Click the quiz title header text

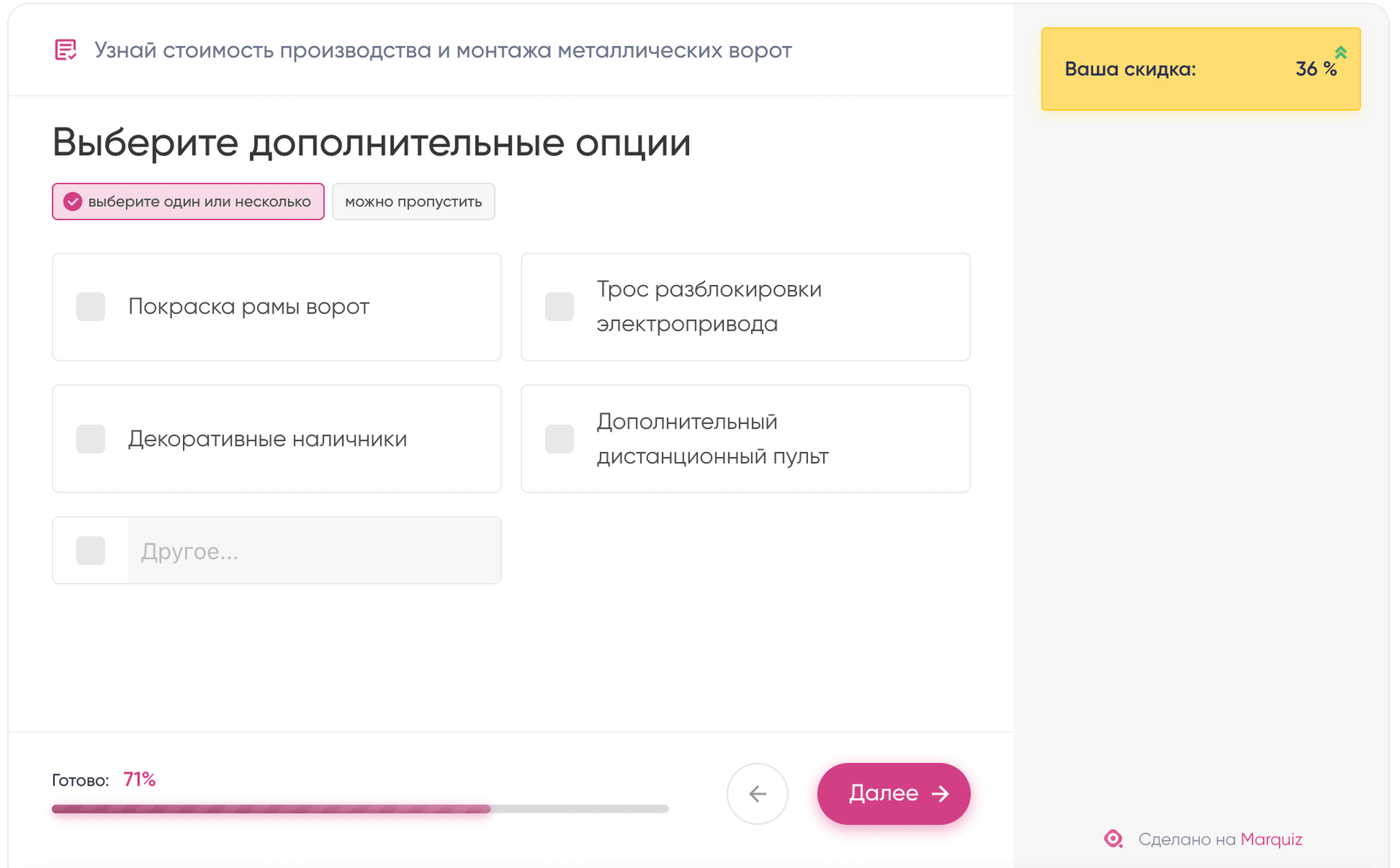(443, 50)
